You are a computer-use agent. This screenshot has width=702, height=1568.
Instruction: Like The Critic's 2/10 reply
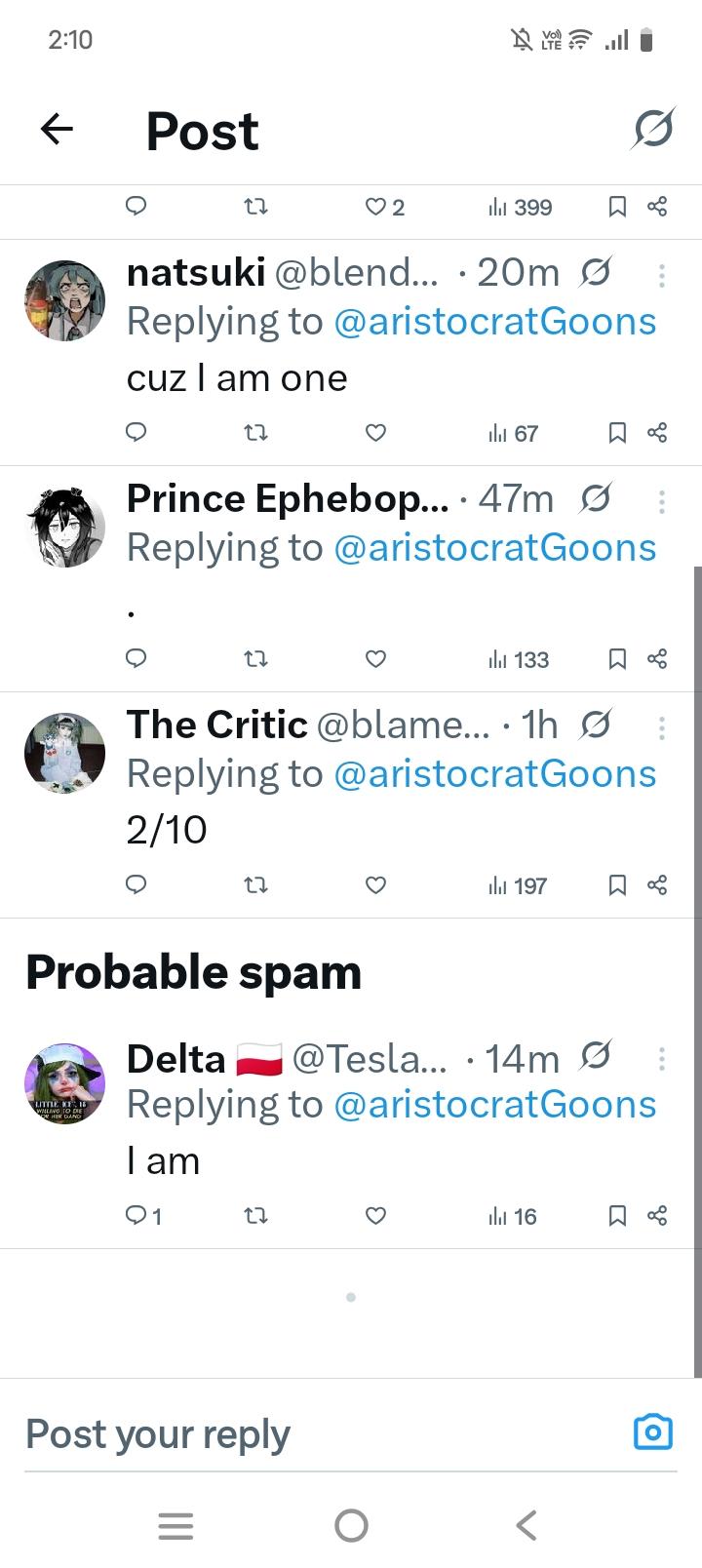pyautogui.click(x=376, y=885)
